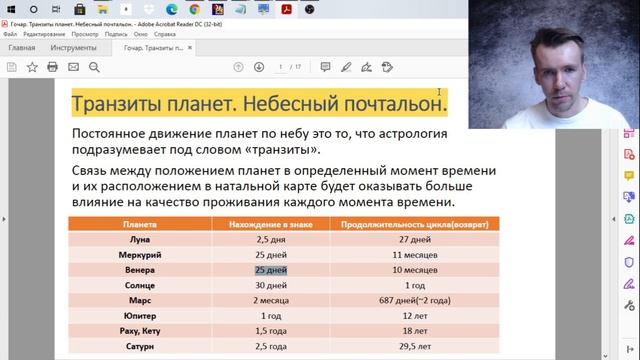Image resolution: width=640 pixels, height=360 pixels.
Task: Click '2 месяца' in Марс row
Action: tap(271, 300)
